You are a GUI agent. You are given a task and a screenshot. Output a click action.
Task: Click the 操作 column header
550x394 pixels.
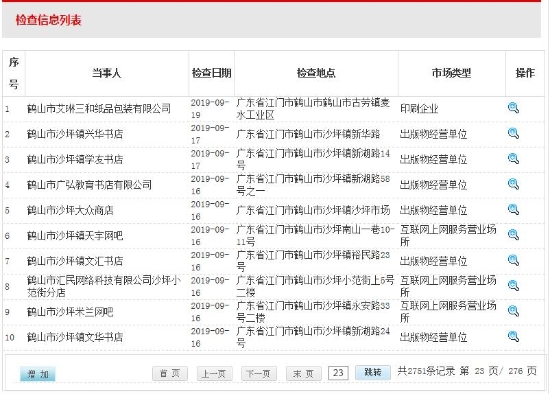pyautogui.click(x=525, y=73)
